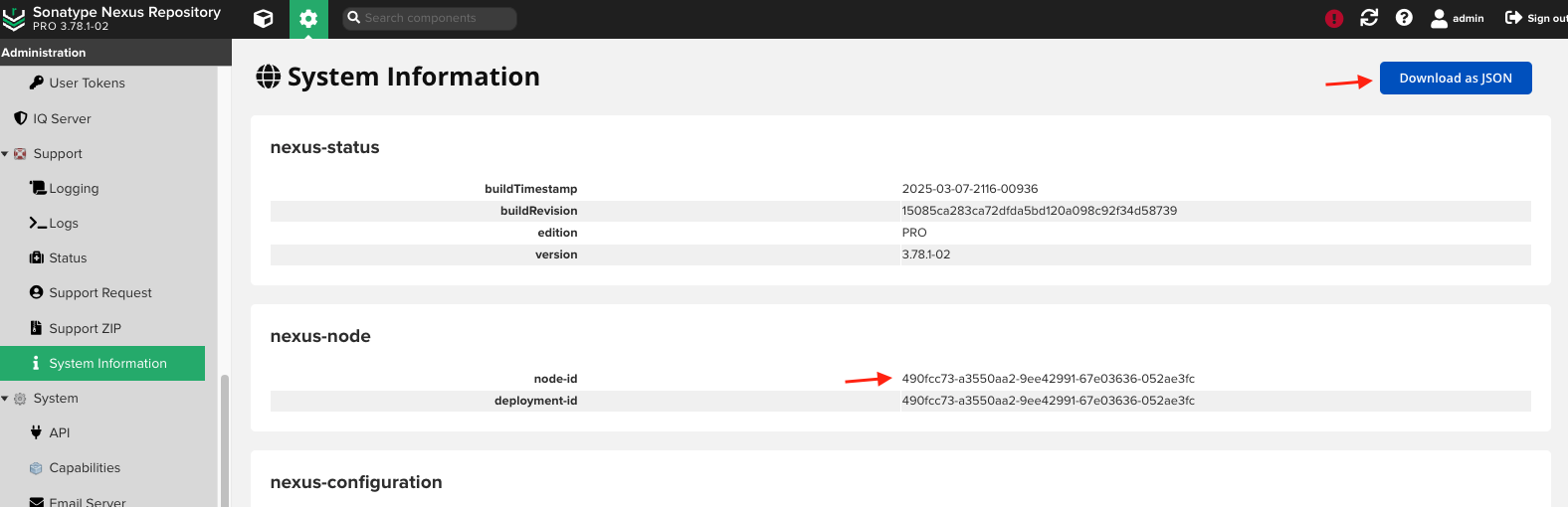Image resolution: width=1568 pixels, height=507 pixels.
Task: Click the version label
Action: (x=556, y=254)
